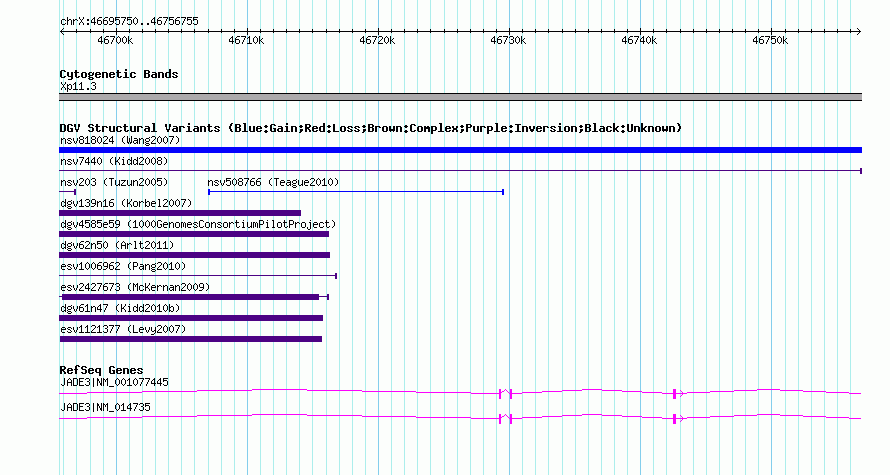The height and width of the screenshot is (475, 890).
Task: Click the right arrow of the coordinate ruler
Action: (859, 32)
